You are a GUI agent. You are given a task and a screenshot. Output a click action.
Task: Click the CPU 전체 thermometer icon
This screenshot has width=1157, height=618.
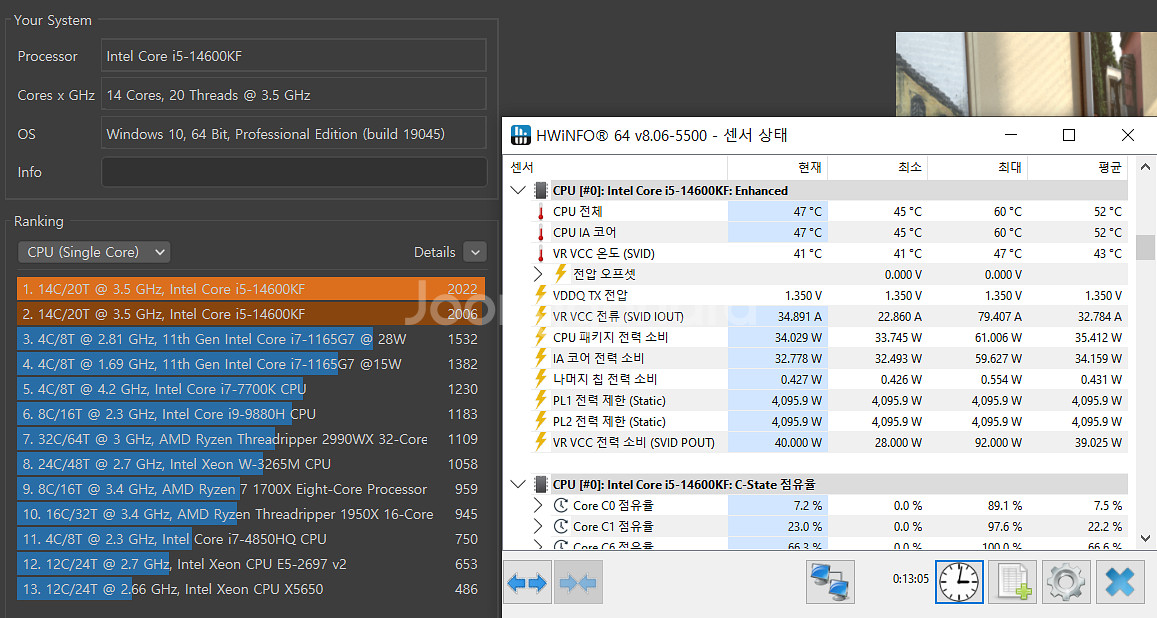(541, 212)
